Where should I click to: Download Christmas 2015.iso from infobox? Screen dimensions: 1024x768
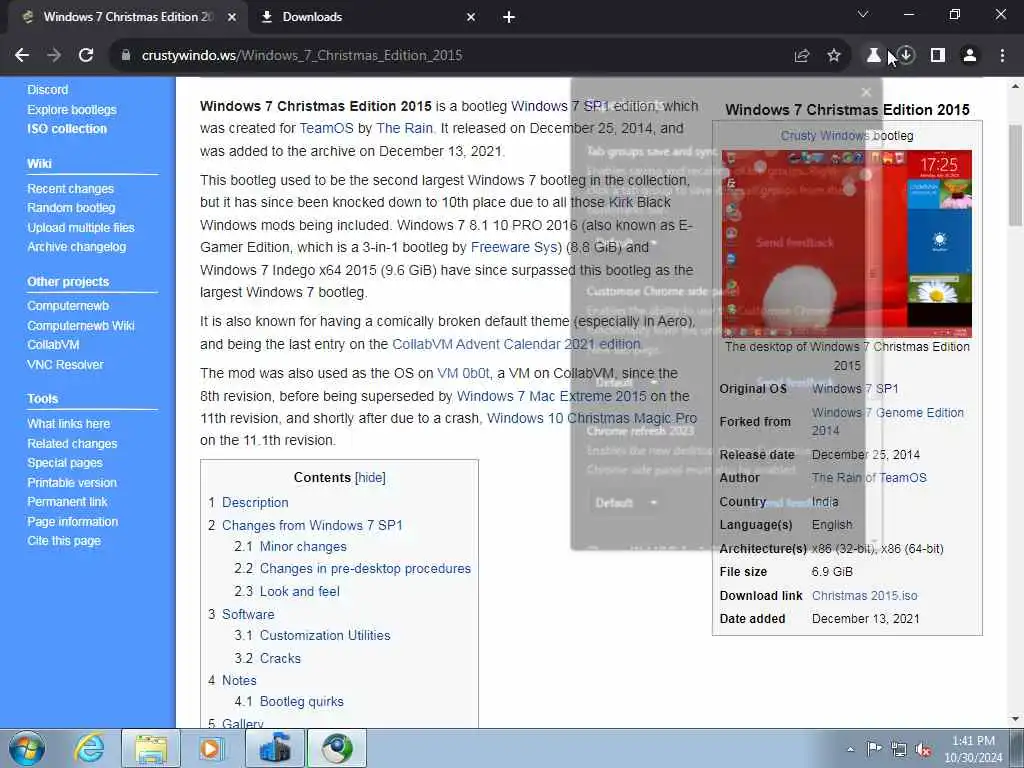click(x=865, y=596)
